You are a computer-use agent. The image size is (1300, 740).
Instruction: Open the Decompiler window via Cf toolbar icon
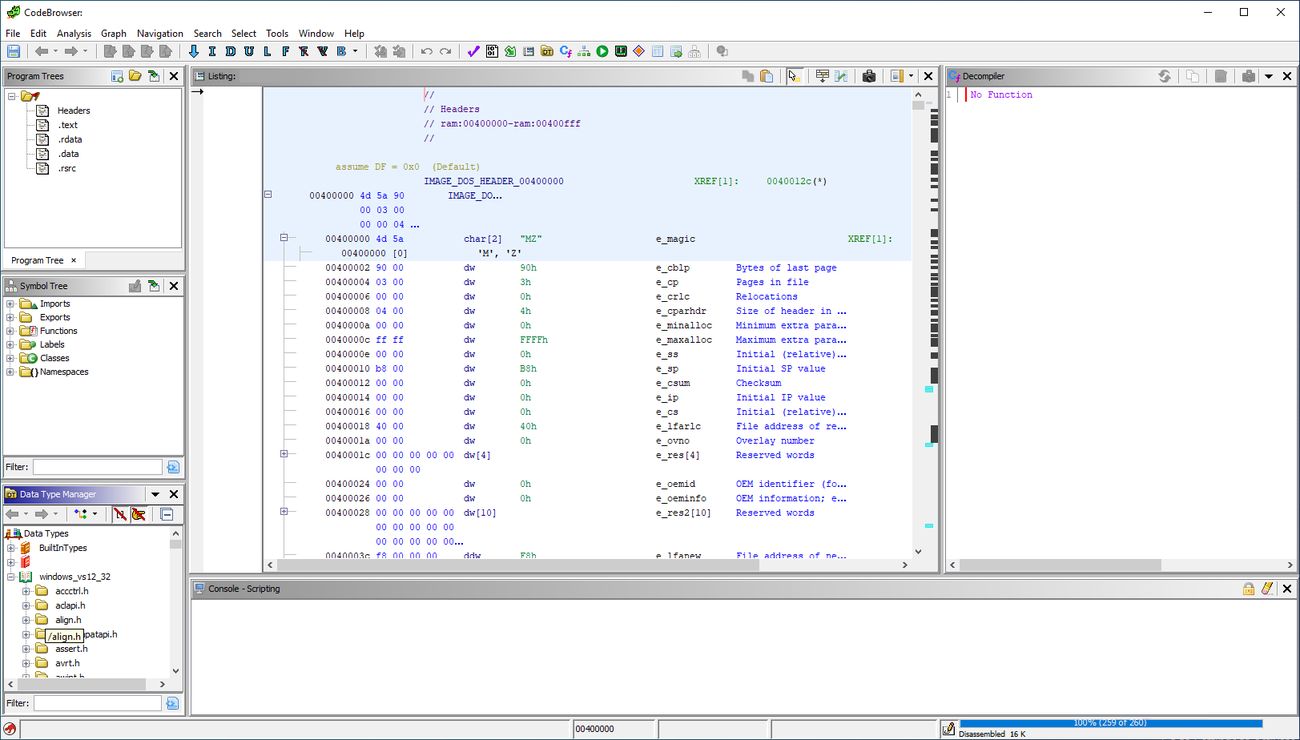coord(566,51)
